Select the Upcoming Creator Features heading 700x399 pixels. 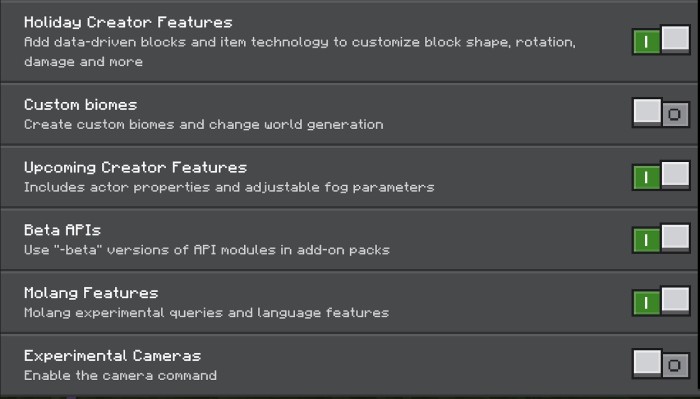pos(135,168)
